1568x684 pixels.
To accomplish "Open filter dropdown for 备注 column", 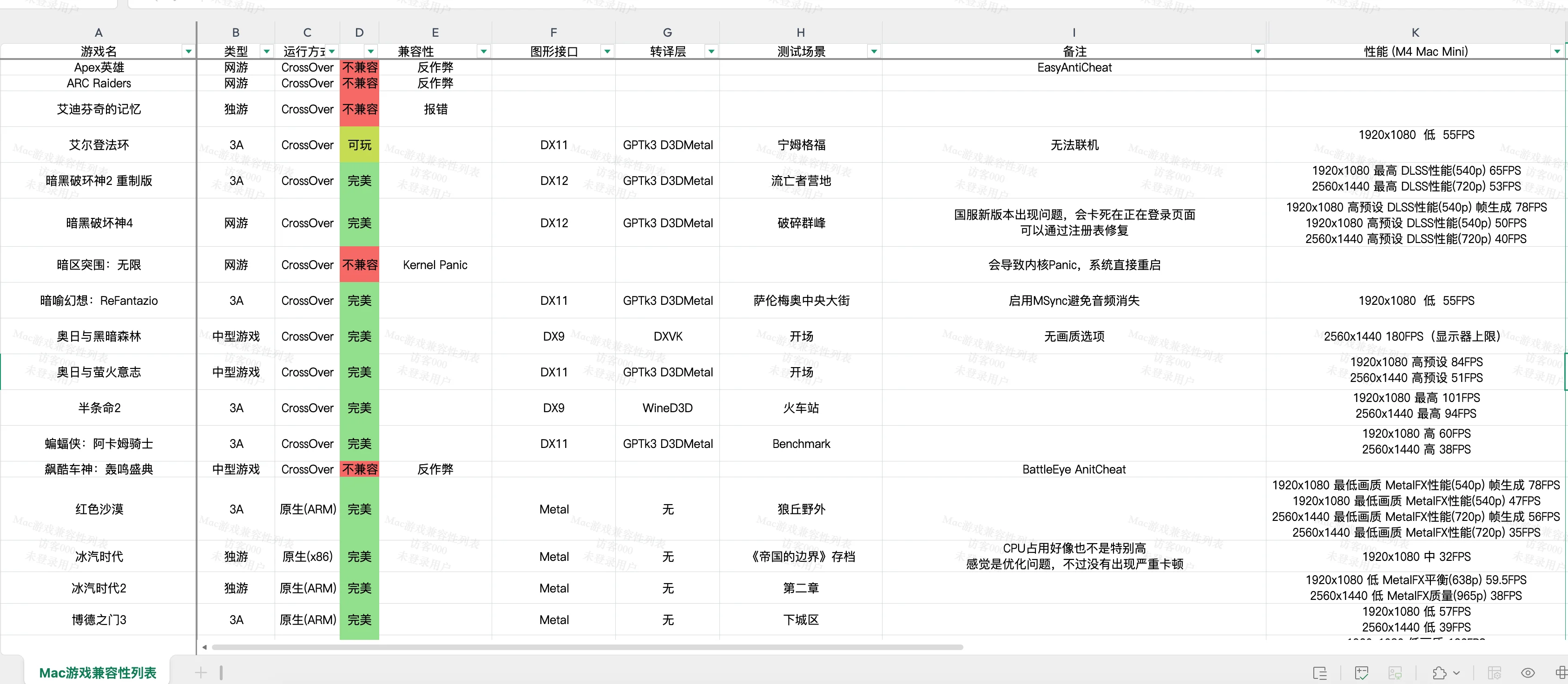I will click(1258, 52).
